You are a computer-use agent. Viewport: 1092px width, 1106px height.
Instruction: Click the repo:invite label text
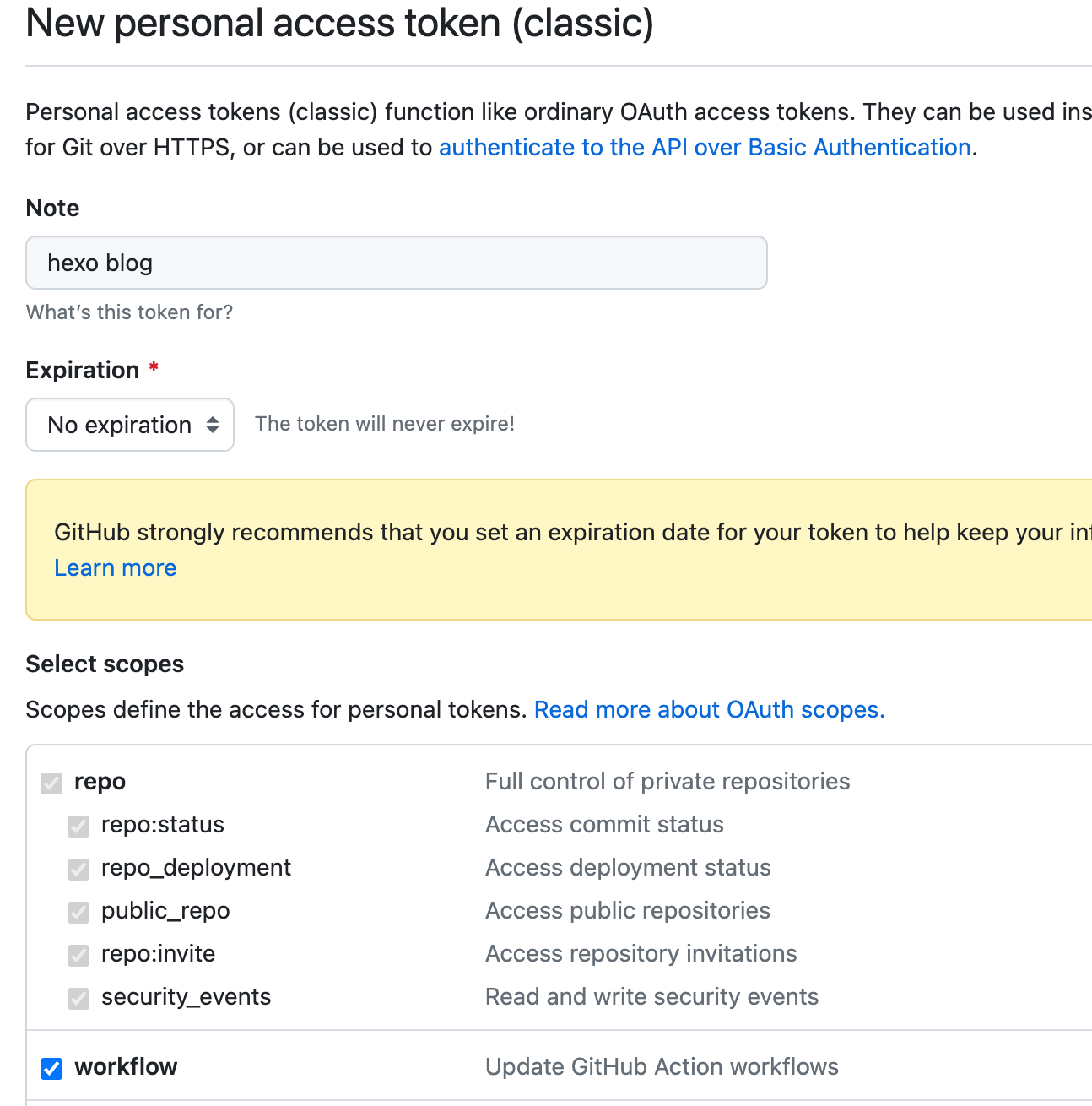tap(158, 953)
